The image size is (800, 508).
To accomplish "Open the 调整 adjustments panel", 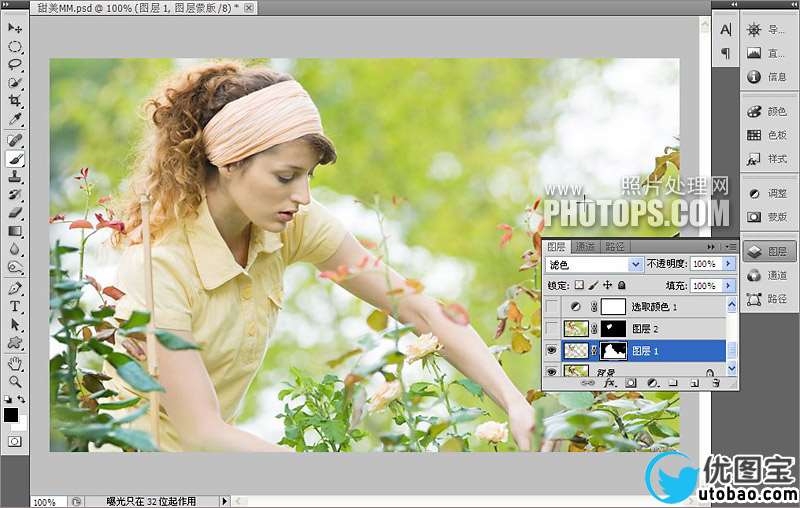I will [768, 194].
